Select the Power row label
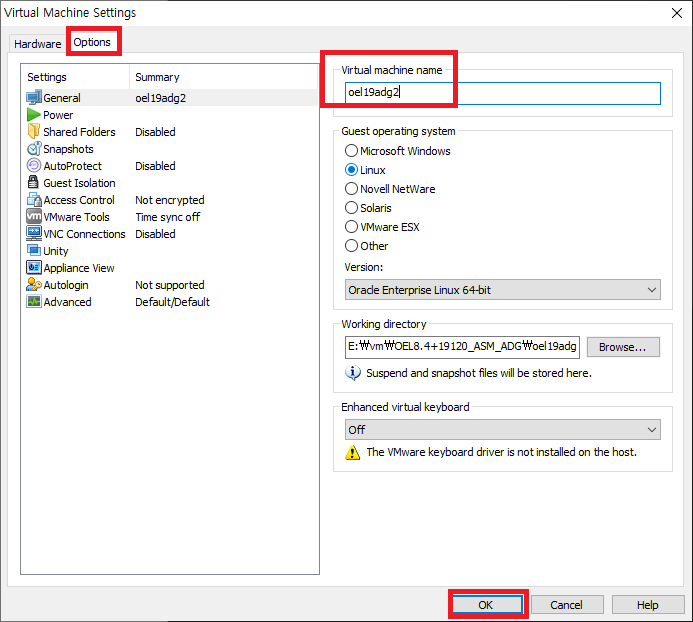Viewport: 693px width, 622px height. pyautogui.click(x=58, y=115)
